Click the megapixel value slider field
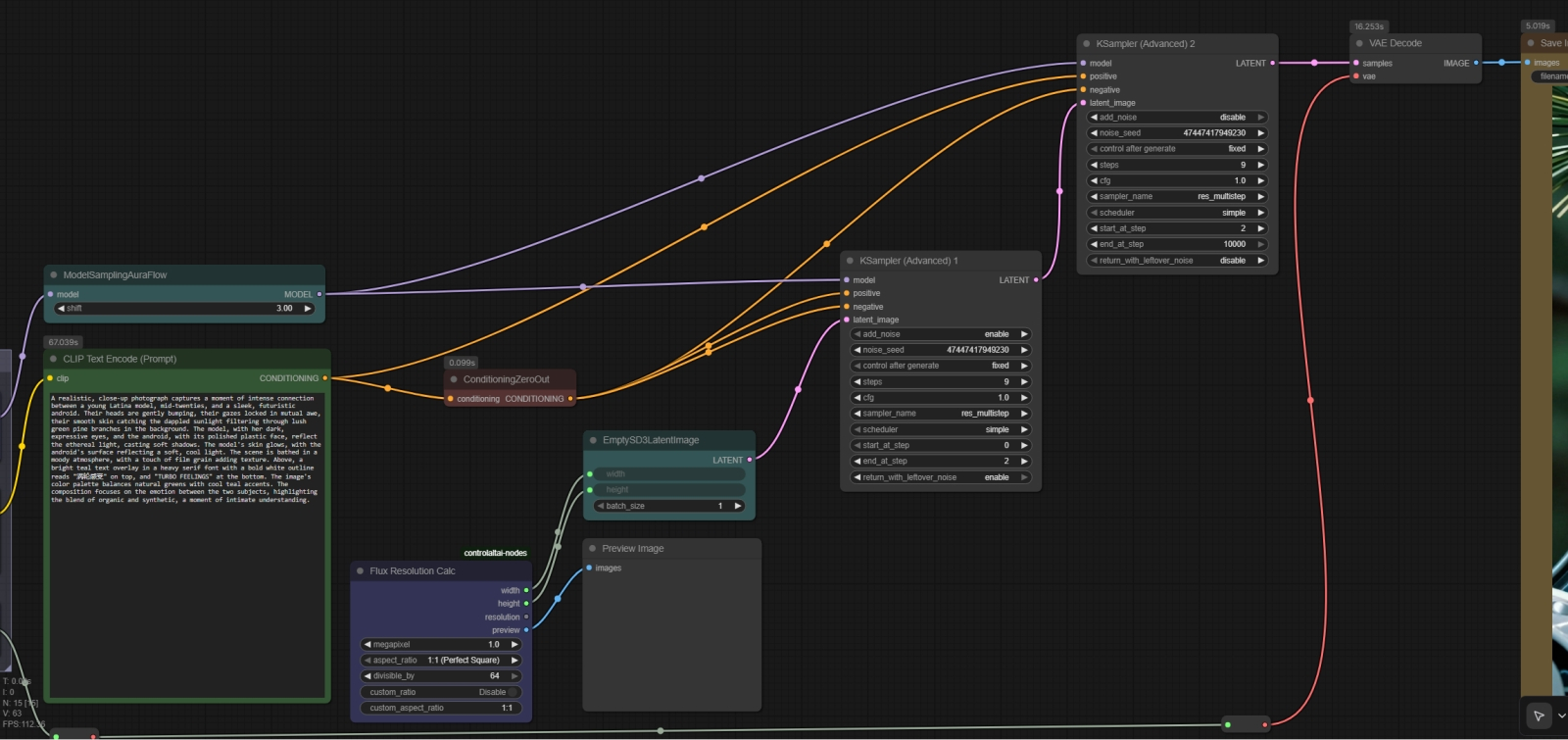Screen dimensions: 1568x740 (x=441, y=645)
